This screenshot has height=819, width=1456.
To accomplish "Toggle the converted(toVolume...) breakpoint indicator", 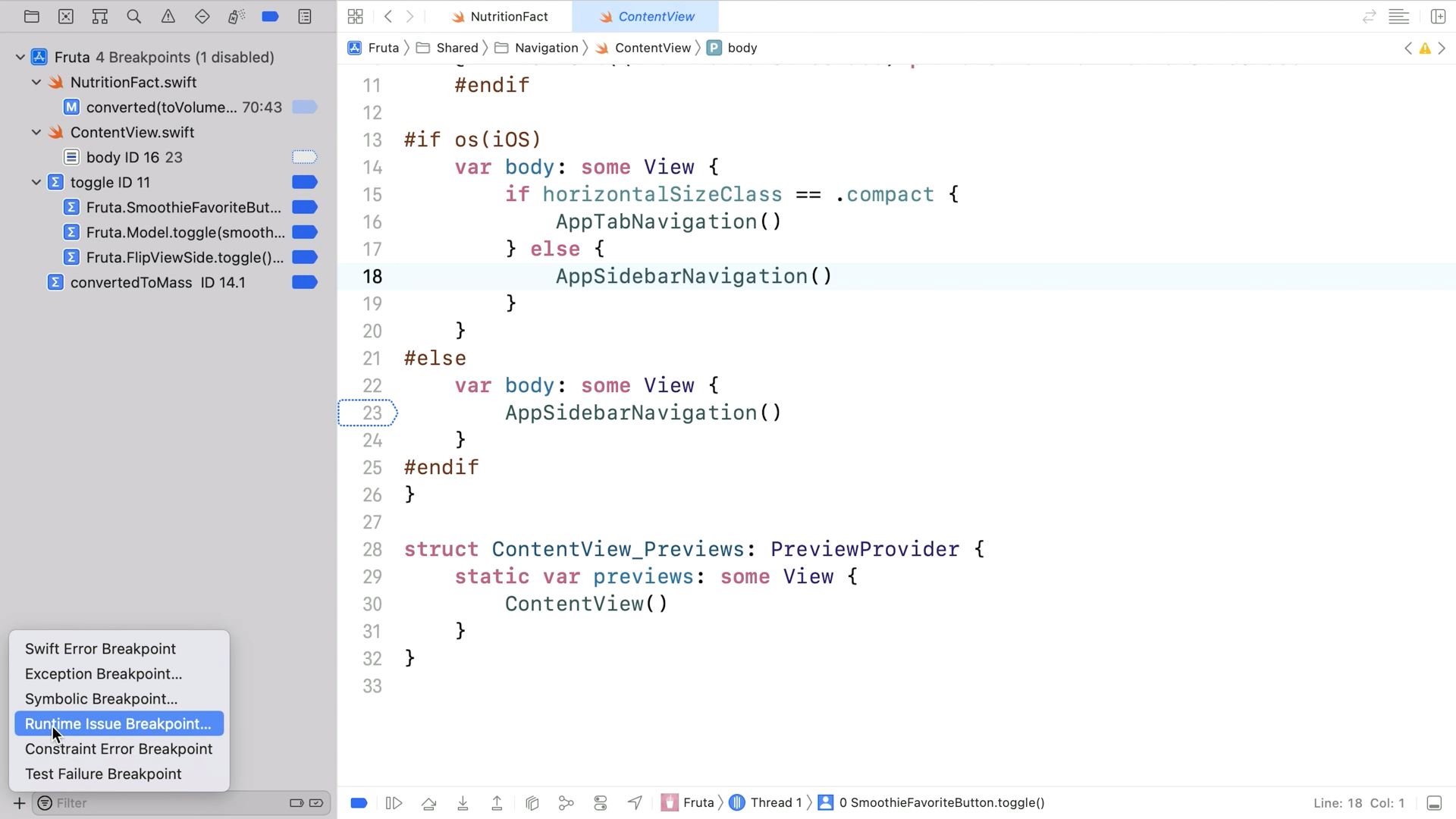I will (305, 107).
